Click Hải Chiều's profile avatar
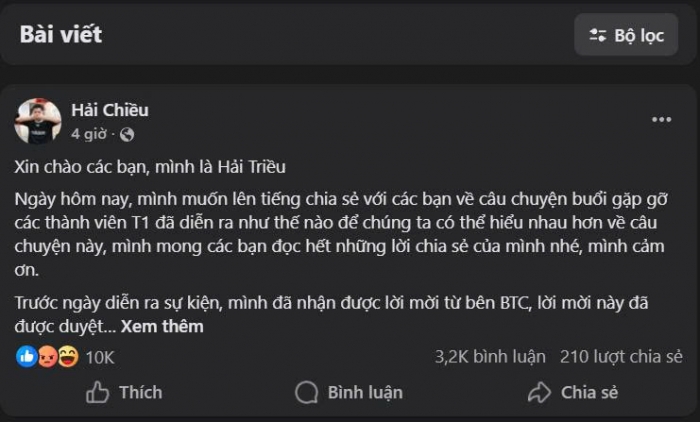700x422 pixels. click(38, 121)
